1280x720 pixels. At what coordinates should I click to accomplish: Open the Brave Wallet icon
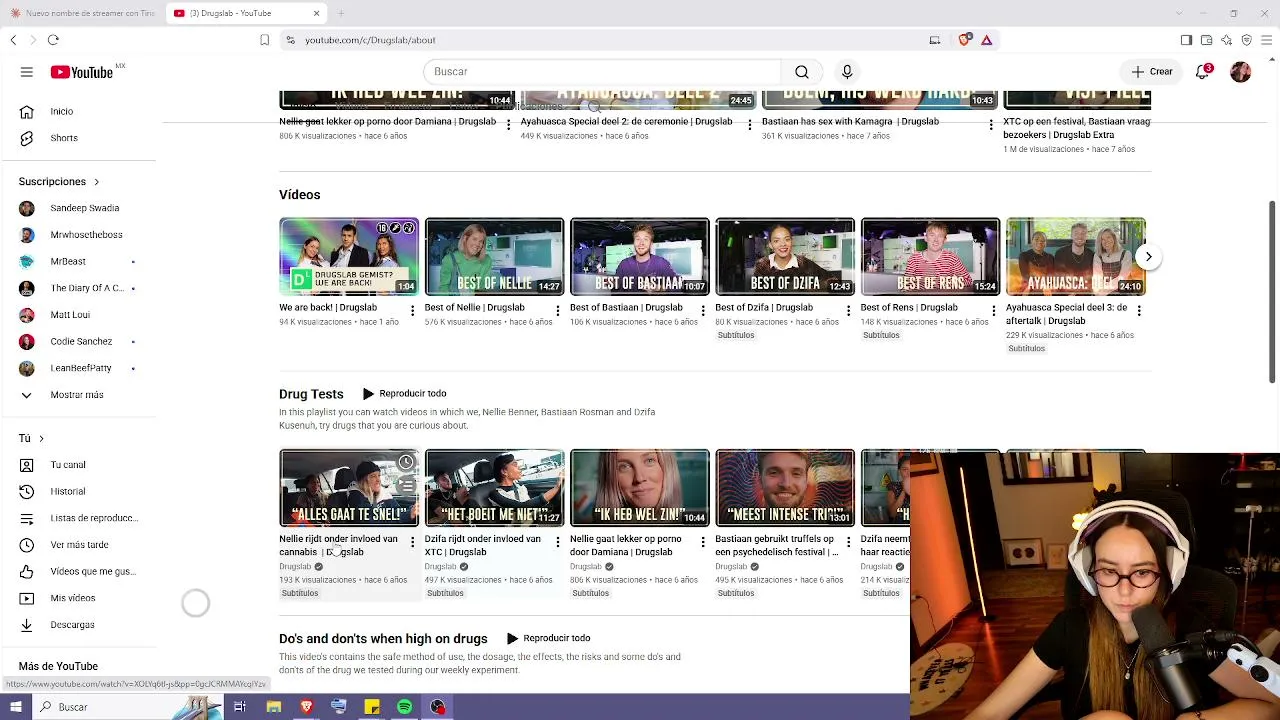pyautogui.click(x=1206, y=40)
